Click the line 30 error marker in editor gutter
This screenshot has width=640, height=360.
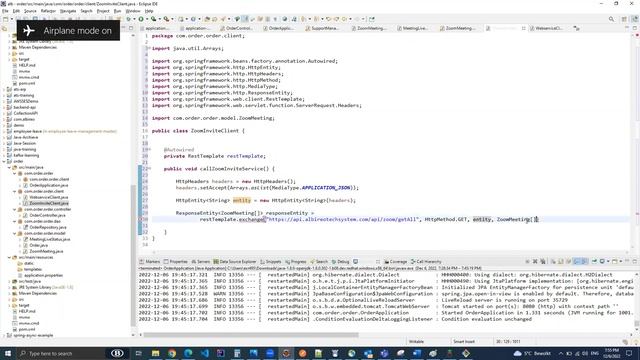(x=141, y=219)
